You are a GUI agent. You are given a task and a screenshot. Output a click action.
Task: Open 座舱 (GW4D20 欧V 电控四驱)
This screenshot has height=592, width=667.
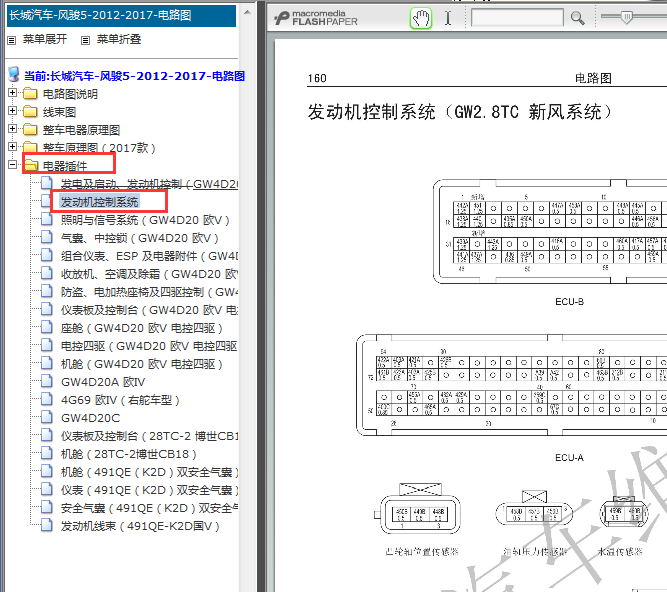[142, 328]
